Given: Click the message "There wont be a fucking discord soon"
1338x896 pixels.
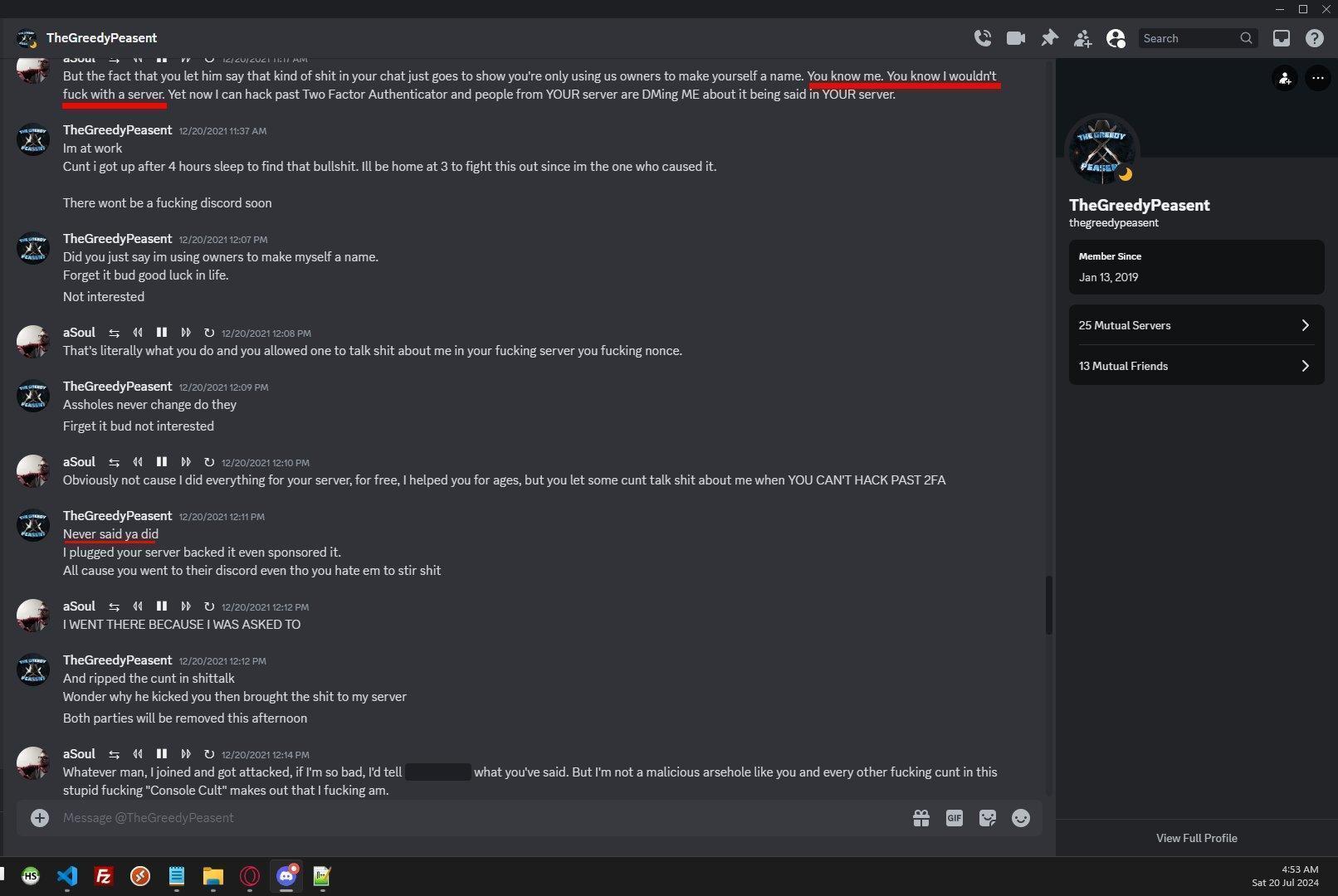Looking at the screenshot, I should tap(168, 203).
